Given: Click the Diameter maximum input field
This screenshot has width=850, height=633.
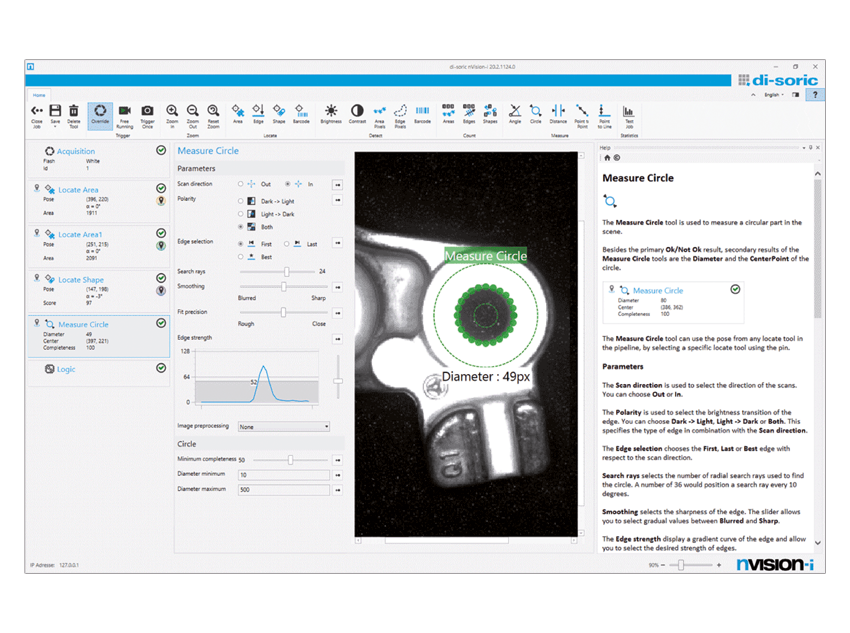Looking at the screenshot, I should click(284, 490).
